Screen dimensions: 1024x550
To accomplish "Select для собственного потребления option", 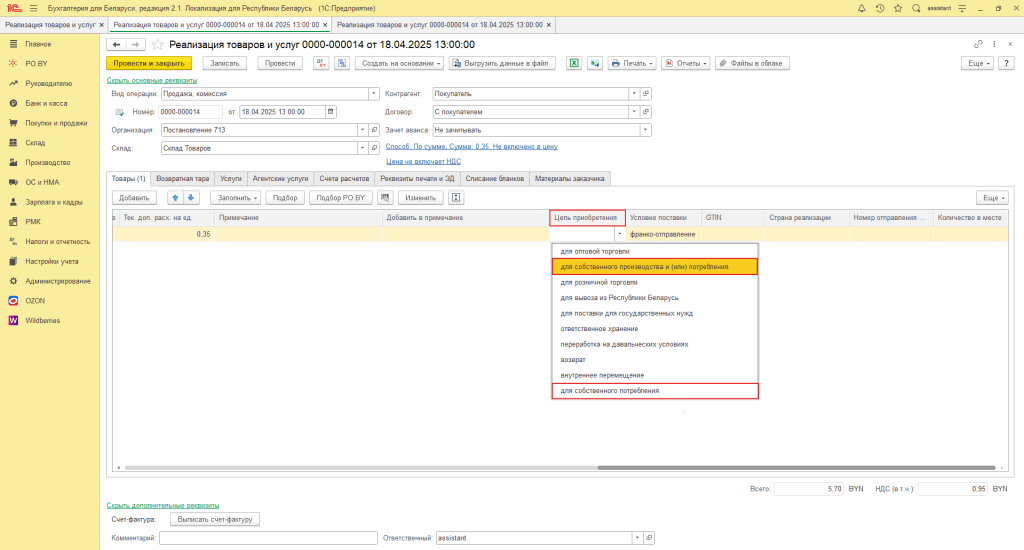I will pos(655,391).
